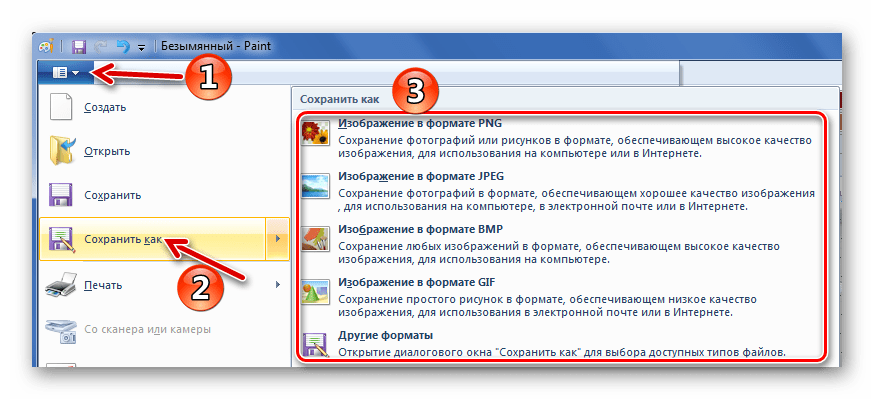Open the Customize Quick Access Toolbar dropdown
The width and height of the screenshot is (874, 399).
[x=142, y=47]
